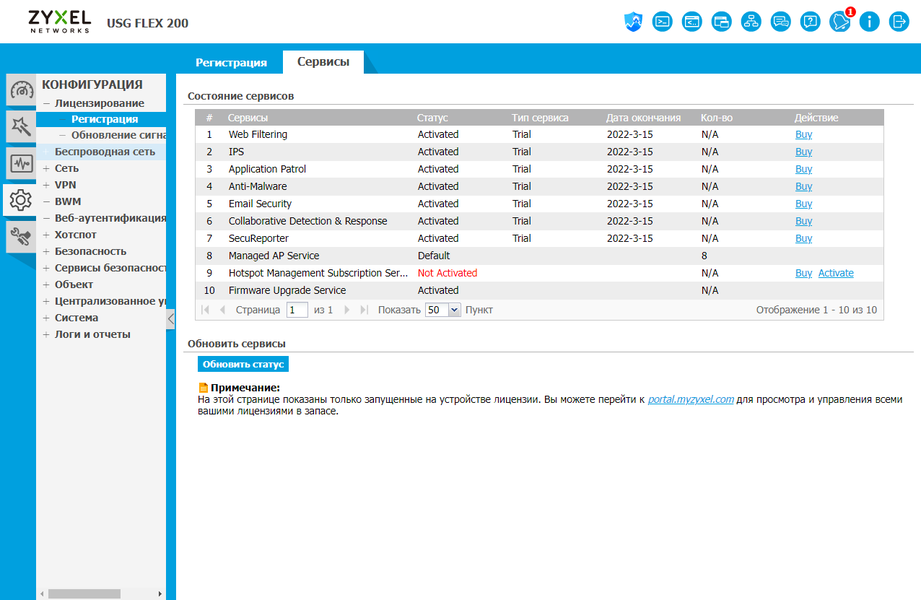Click the logout icon at top right
This screenshot has height=600, width=921.
[x=899, y=22]
